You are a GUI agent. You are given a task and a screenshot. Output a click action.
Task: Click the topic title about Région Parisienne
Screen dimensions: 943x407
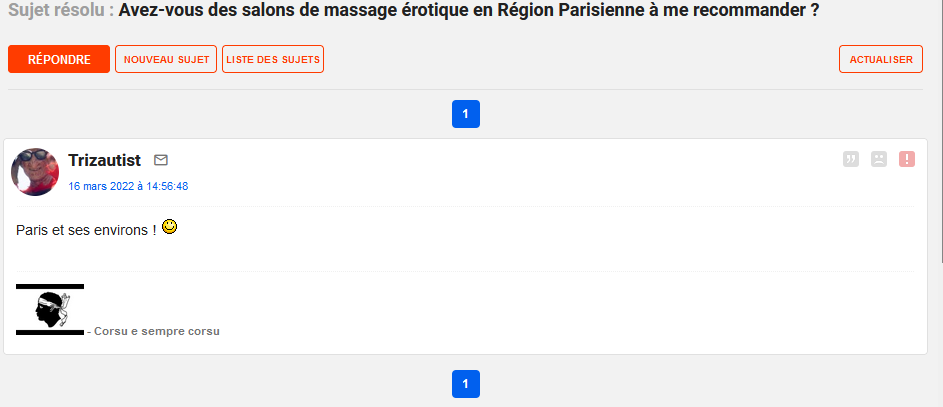pos(469,10)
